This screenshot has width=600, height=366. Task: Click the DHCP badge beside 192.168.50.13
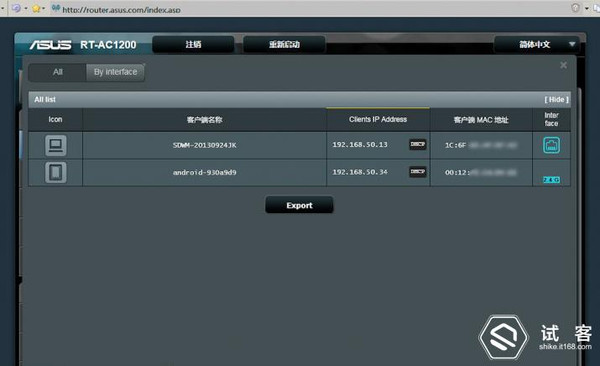coord(417,144)
